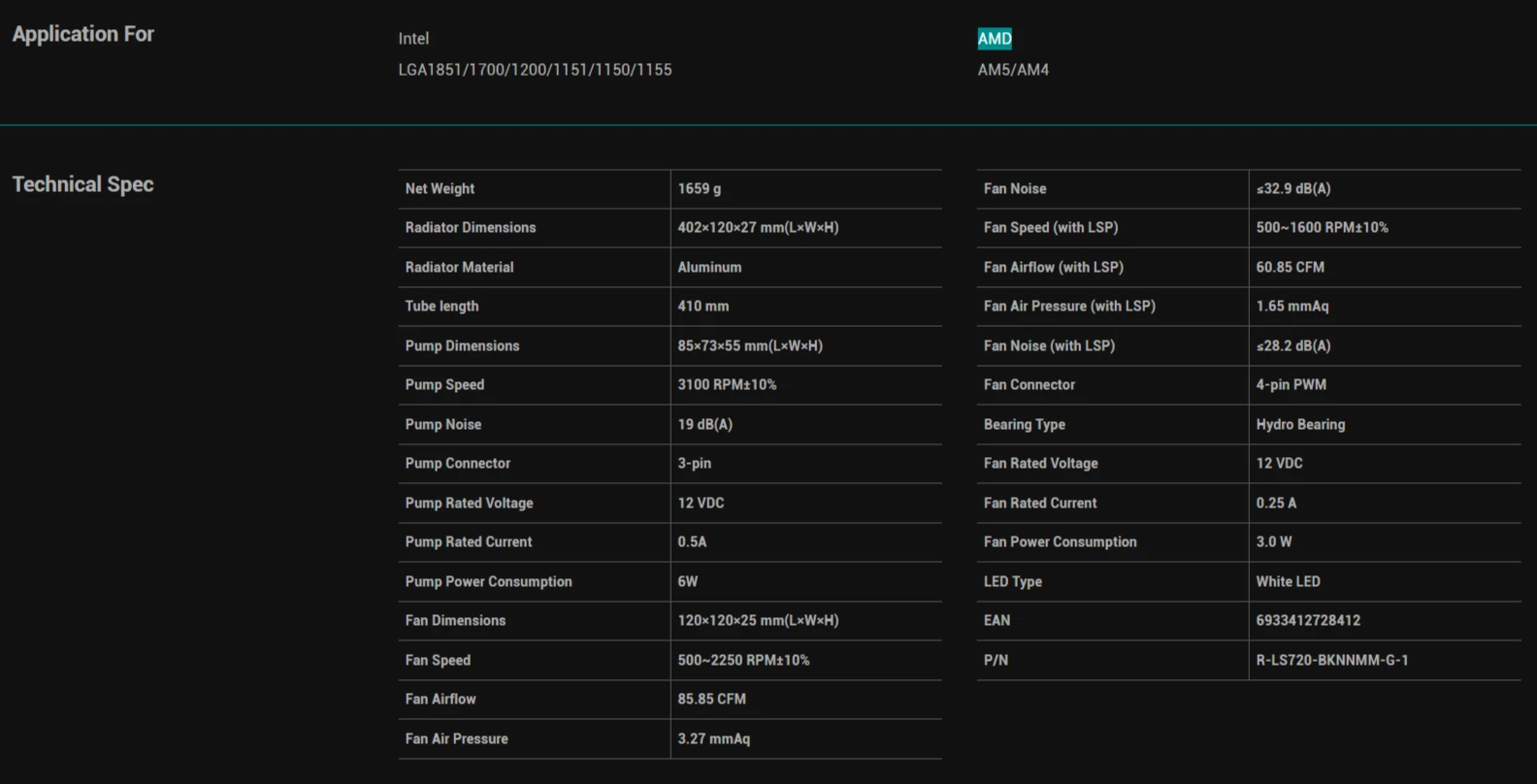Select the 4-pin PWM value

click(x=1291, y=385)
